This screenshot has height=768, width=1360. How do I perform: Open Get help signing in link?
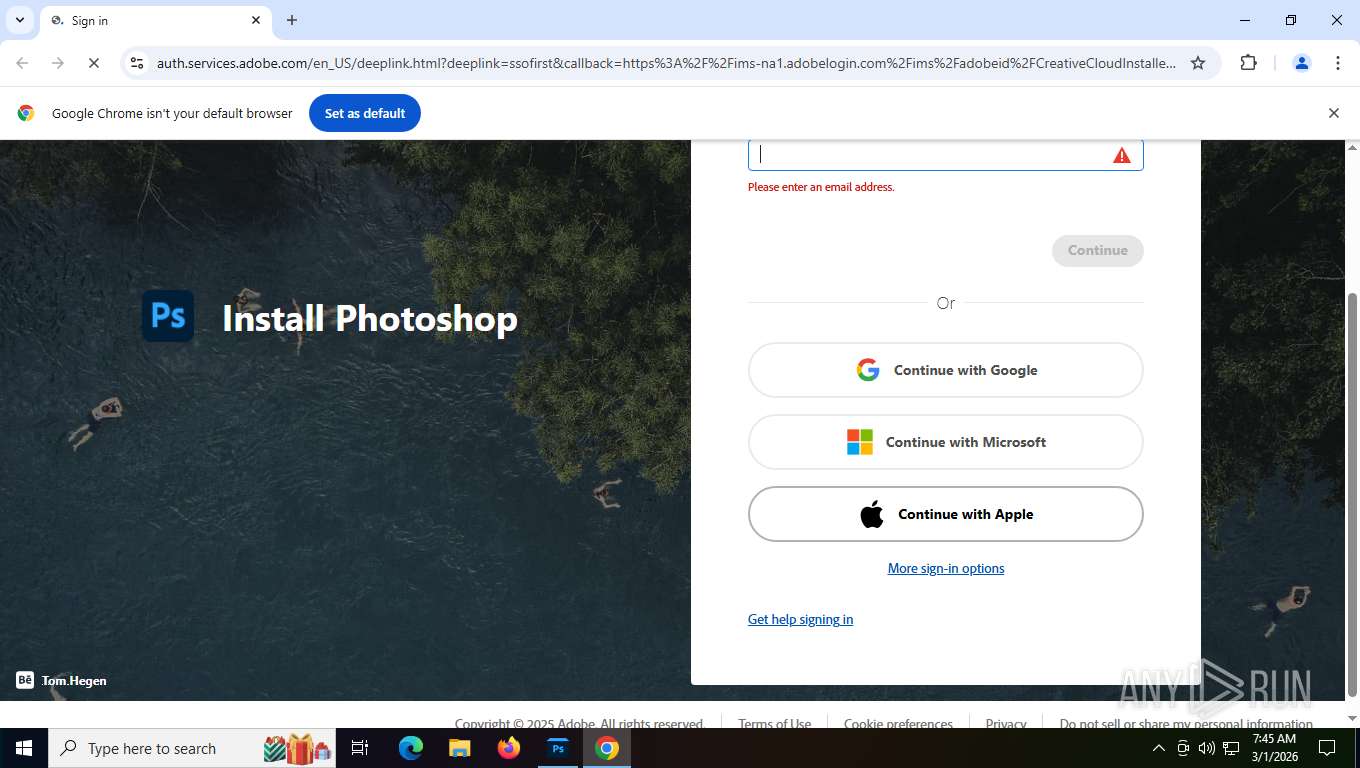[800, 619]
